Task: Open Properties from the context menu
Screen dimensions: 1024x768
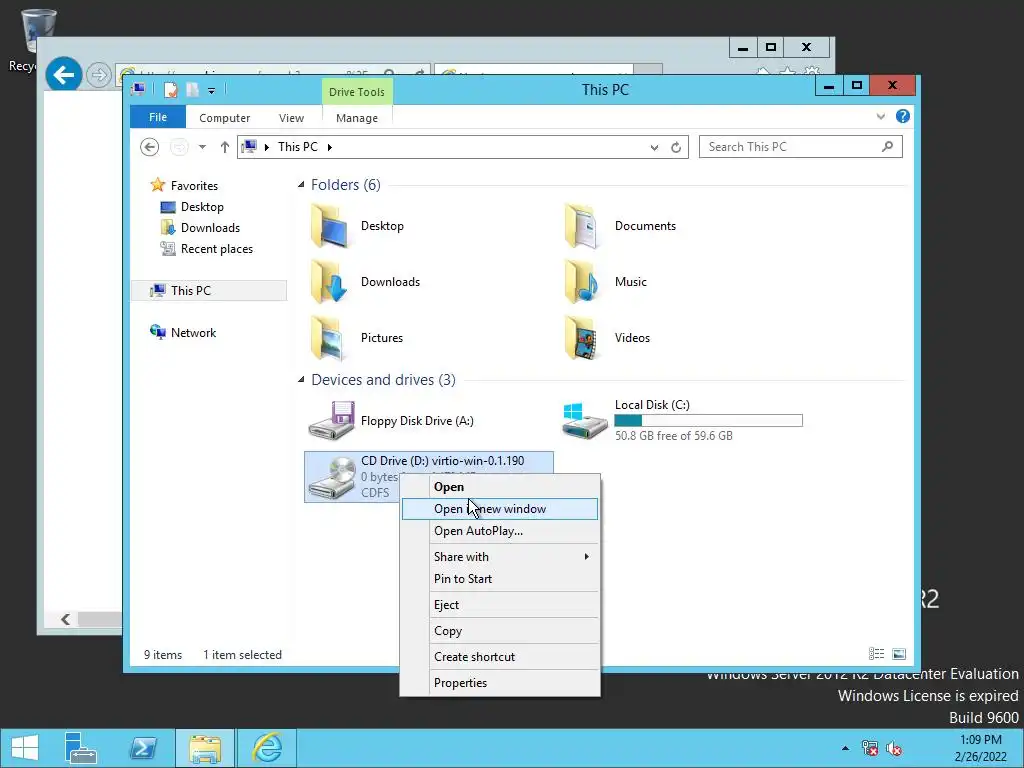Action: pyautogui.click(x=500, y=682)
